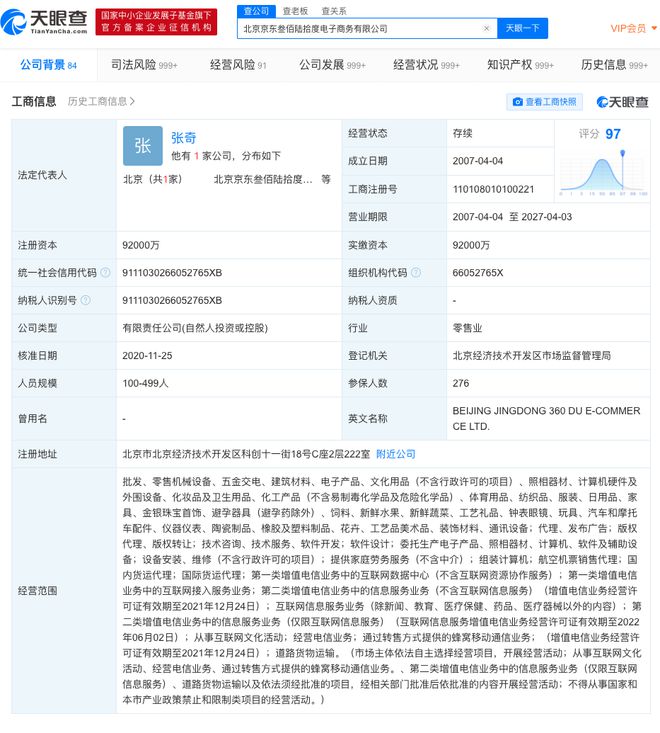Viewport: 660px width, 733px height.
Task: Click the 张 avatar of legal representative
Action: pyautogui.click(x=142, y=146)
